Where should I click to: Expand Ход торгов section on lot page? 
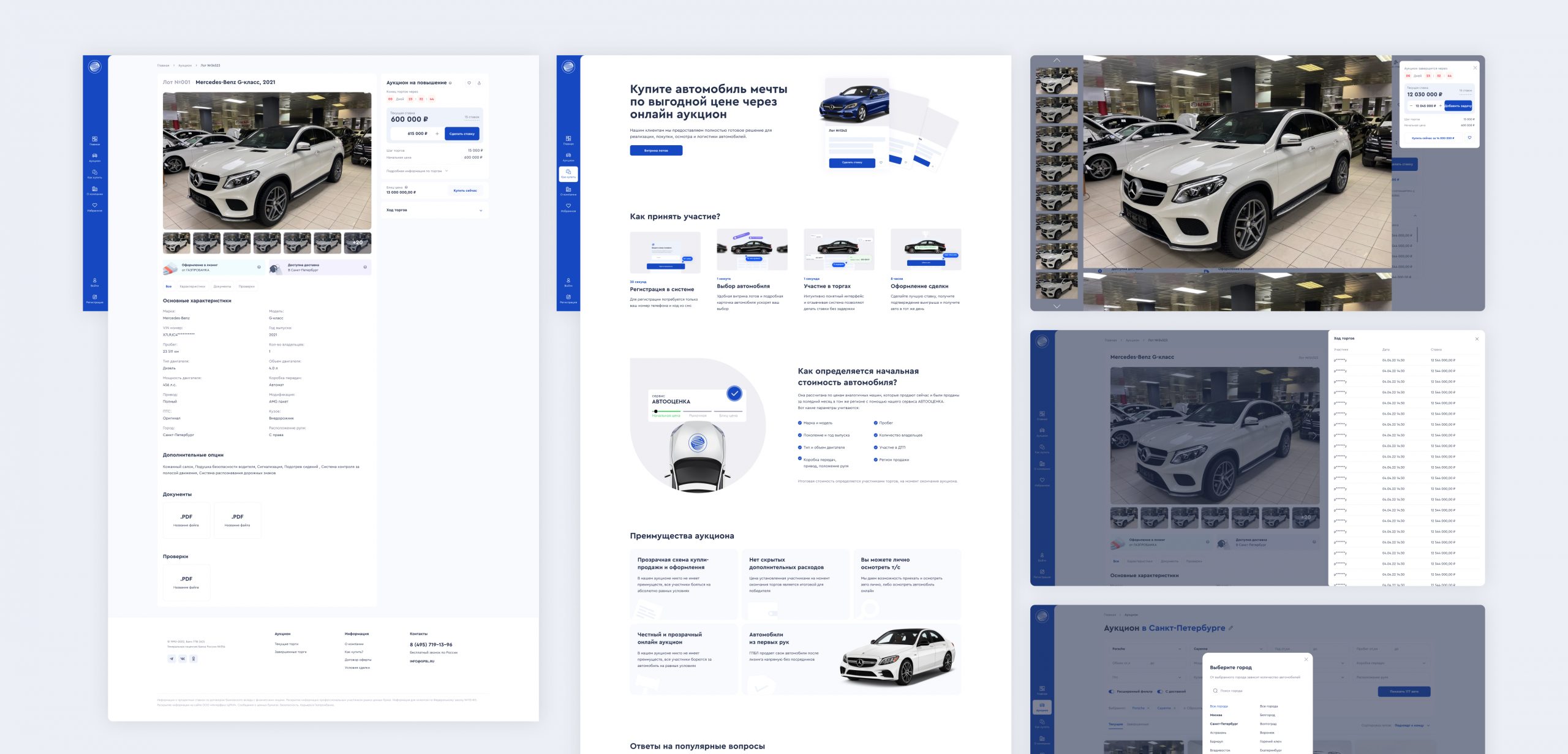click(434, 210)
